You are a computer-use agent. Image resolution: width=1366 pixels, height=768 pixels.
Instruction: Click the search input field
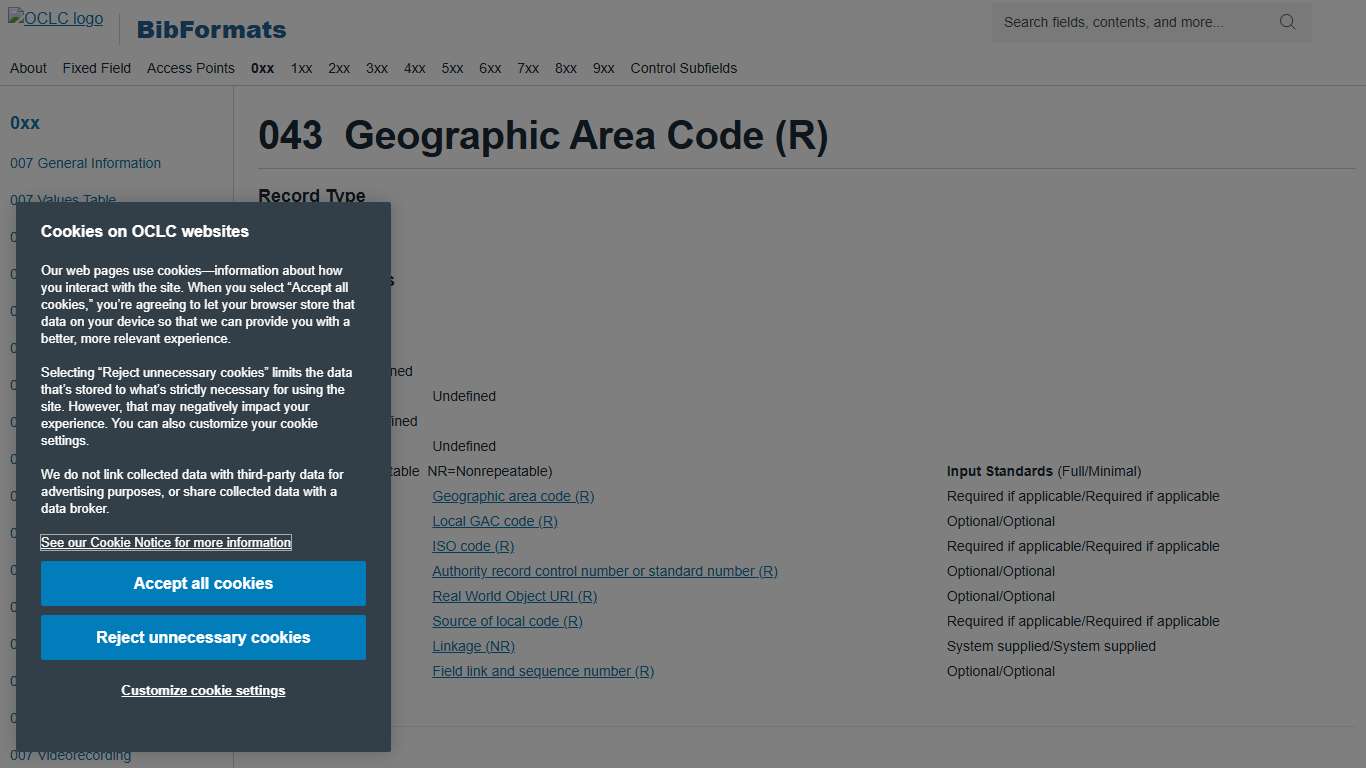[1130, 21]
